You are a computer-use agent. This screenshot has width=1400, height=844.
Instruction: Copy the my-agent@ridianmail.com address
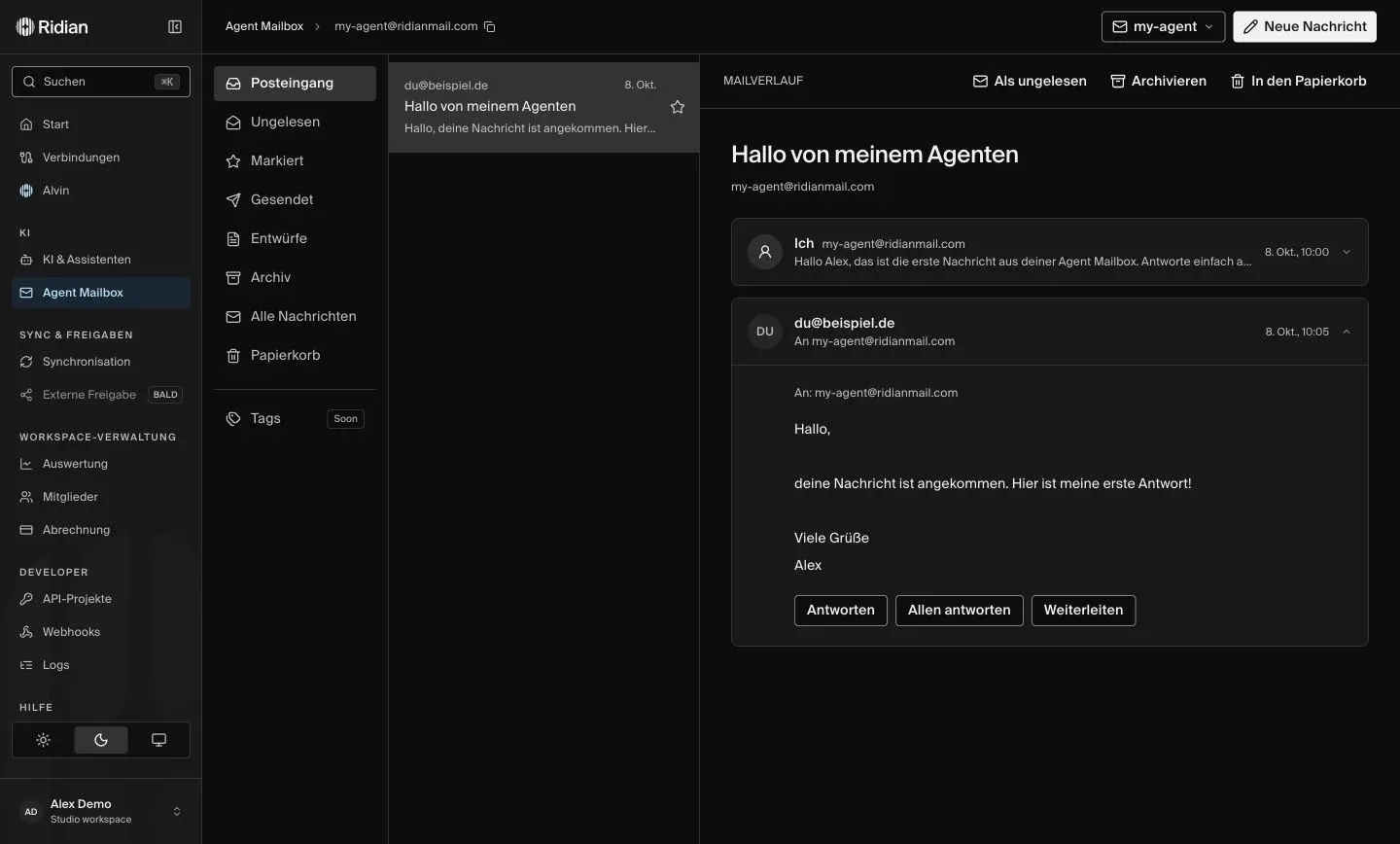click(x=490, y=27)
